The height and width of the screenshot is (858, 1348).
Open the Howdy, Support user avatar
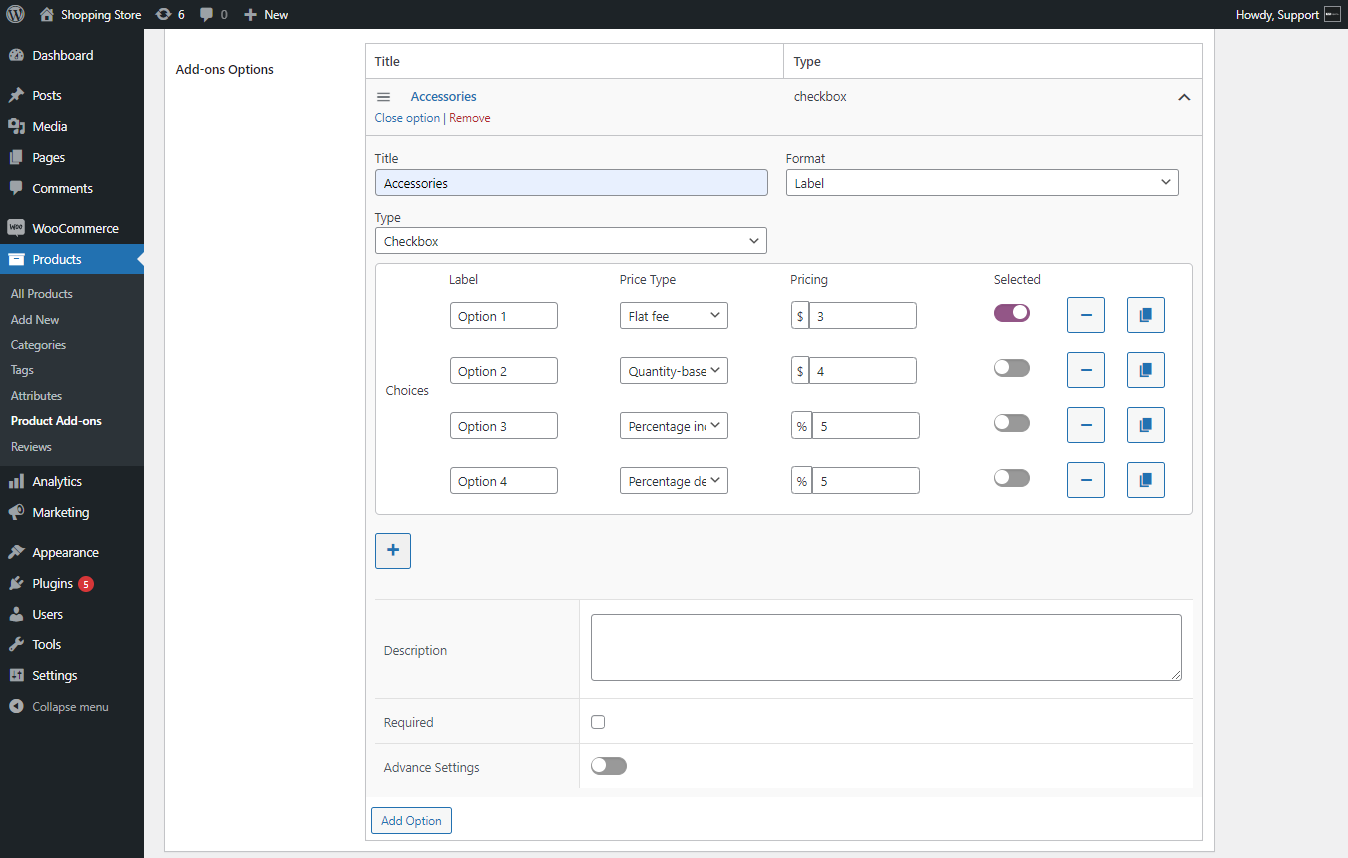[x=1332, y=14]
